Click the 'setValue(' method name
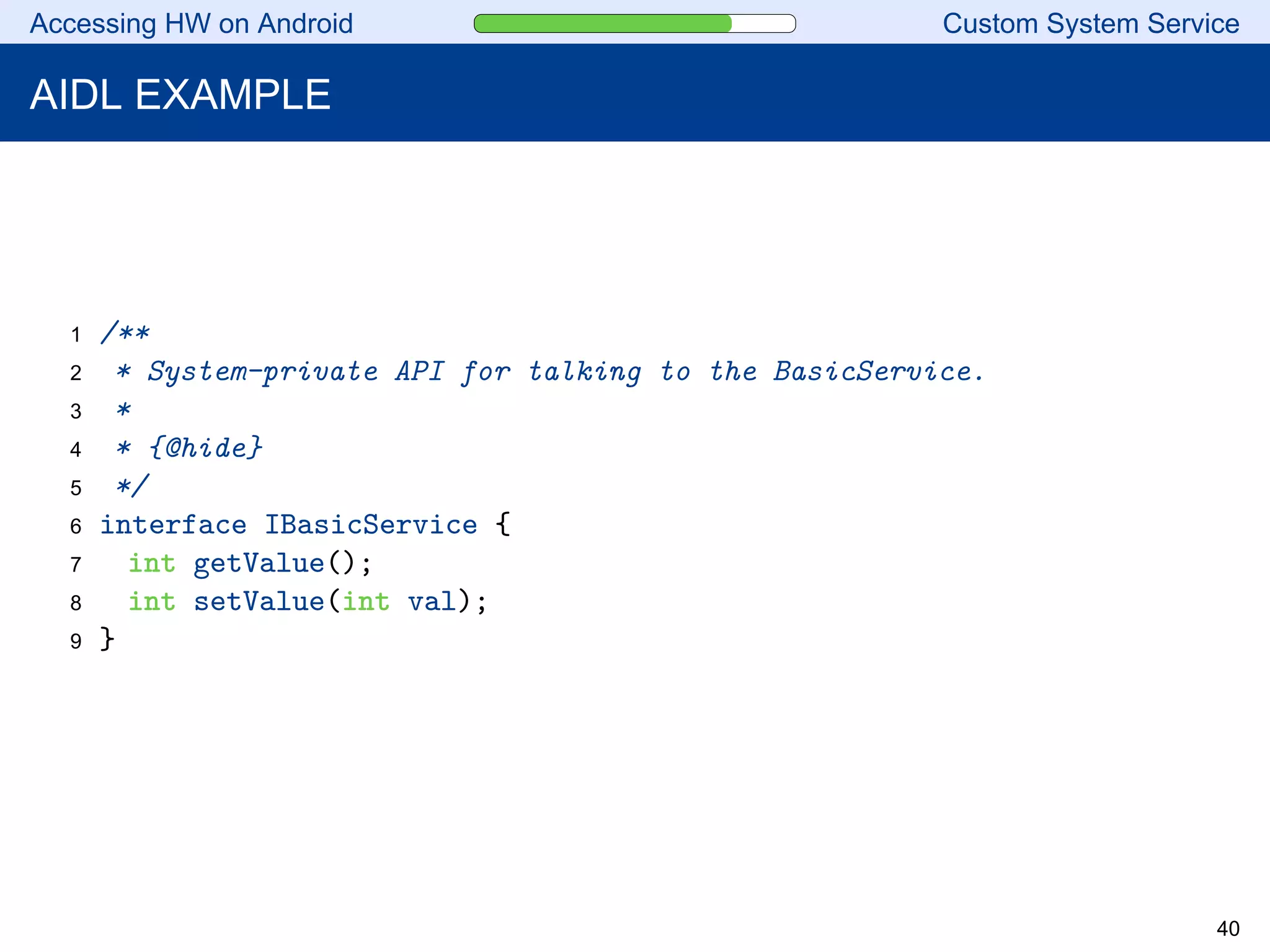The height and width of the screenshot is (952, 1270). [267, 601]
